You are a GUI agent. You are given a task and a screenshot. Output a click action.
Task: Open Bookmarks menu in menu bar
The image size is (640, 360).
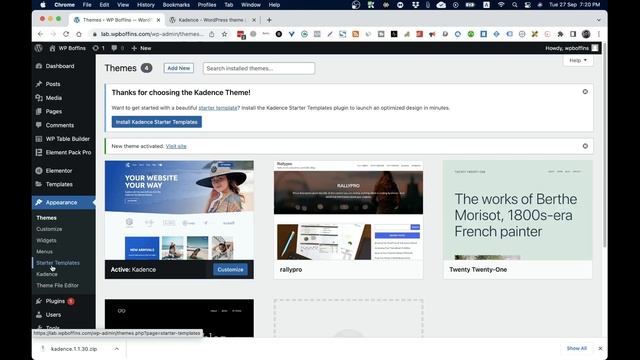pos(176,5)
